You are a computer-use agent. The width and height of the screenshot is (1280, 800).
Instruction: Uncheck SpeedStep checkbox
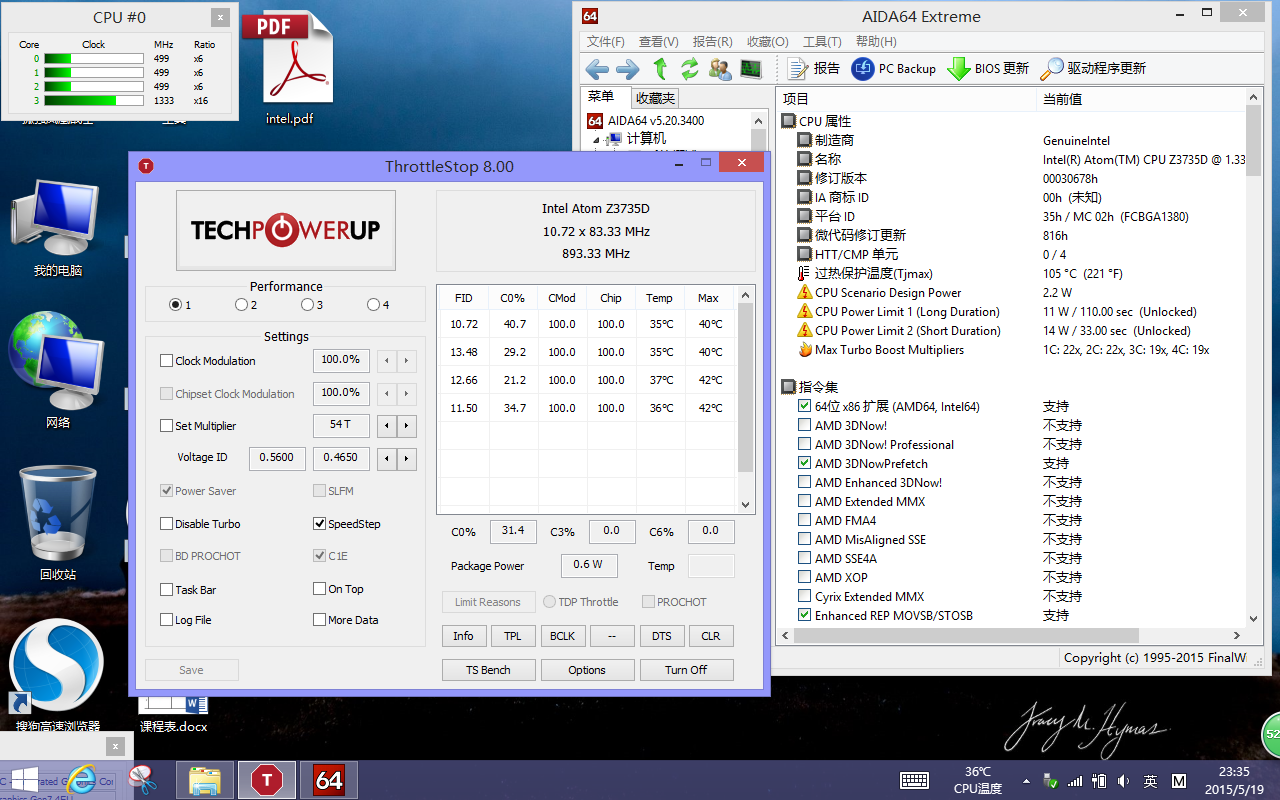(320, 524)
